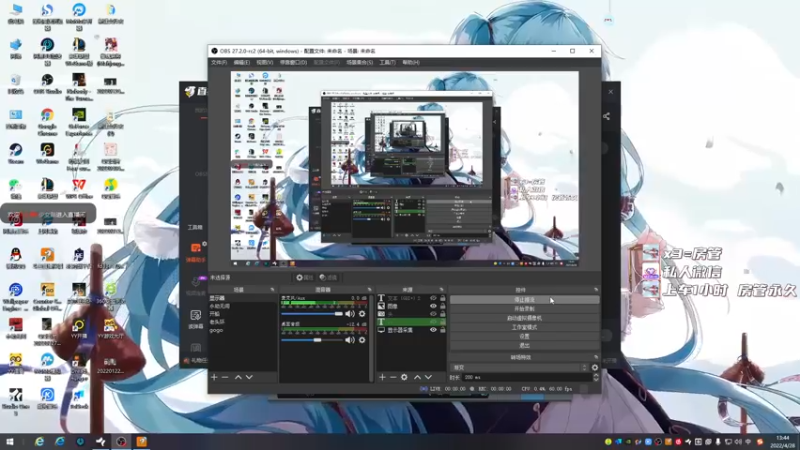Open the 帮助(H) menu
Image resolution: width=800 pixels, height=450 pixels.
pos(411,62)
